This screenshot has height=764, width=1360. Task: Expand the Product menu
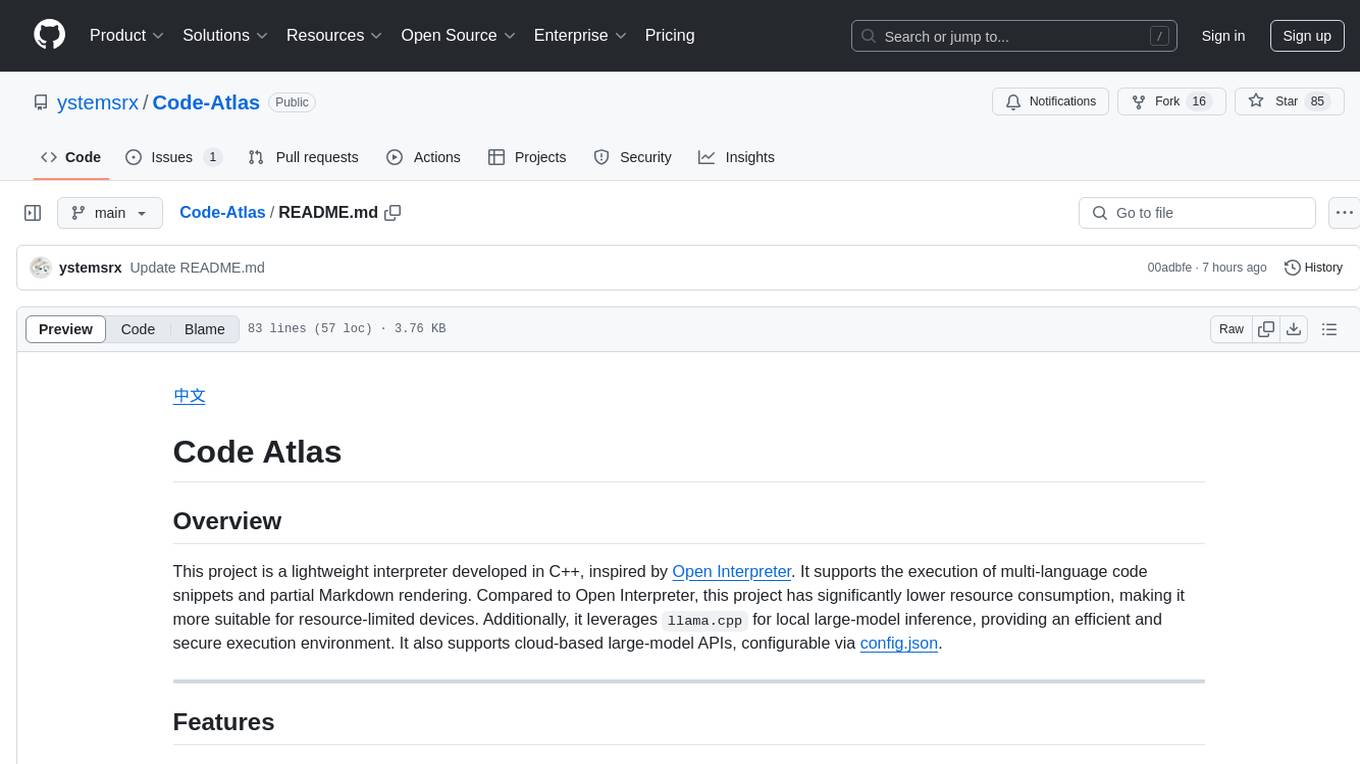(x=127, y=35)
